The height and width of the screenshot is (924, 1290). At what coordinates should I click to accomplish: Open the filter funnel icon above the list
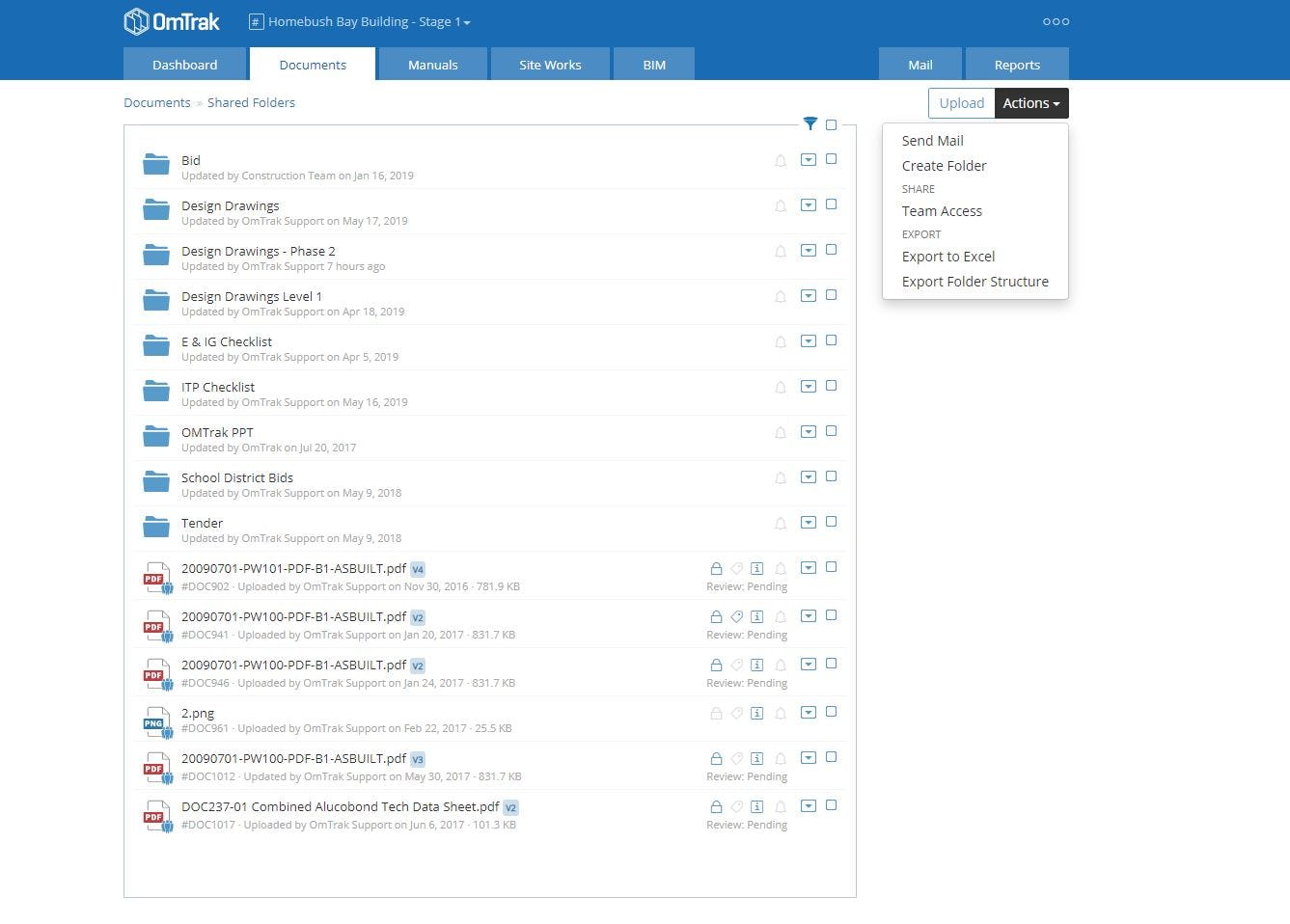(810, 123)
